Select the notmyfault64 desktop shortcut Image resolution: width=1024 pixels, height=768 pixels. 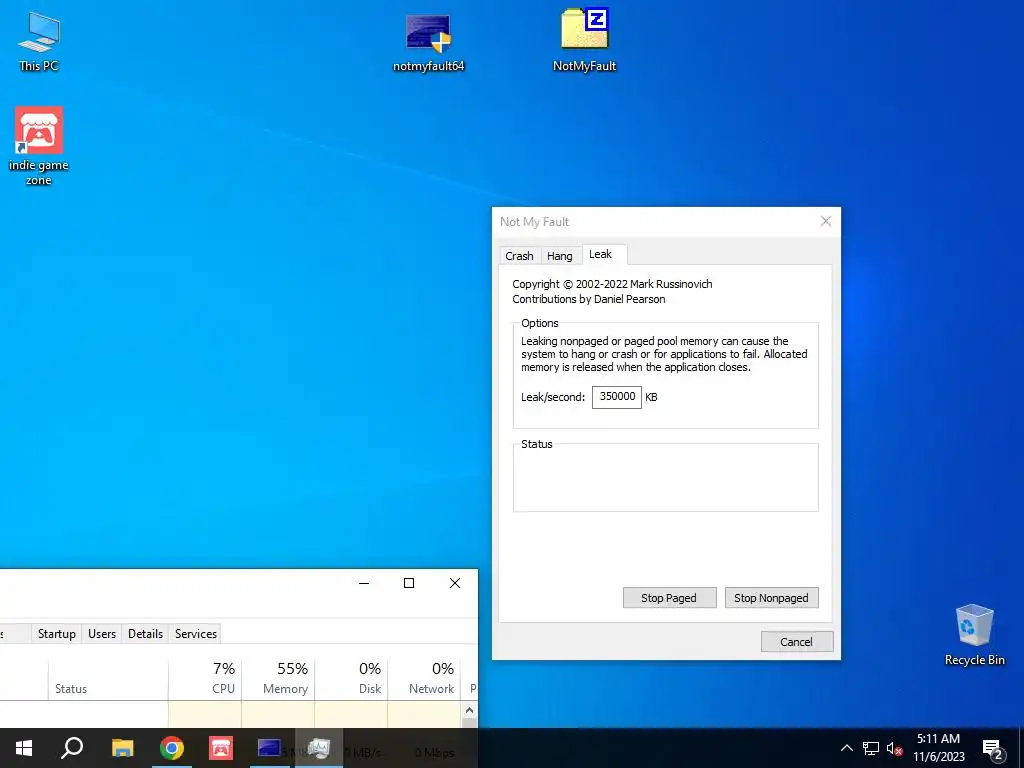[x=428, y=42]
